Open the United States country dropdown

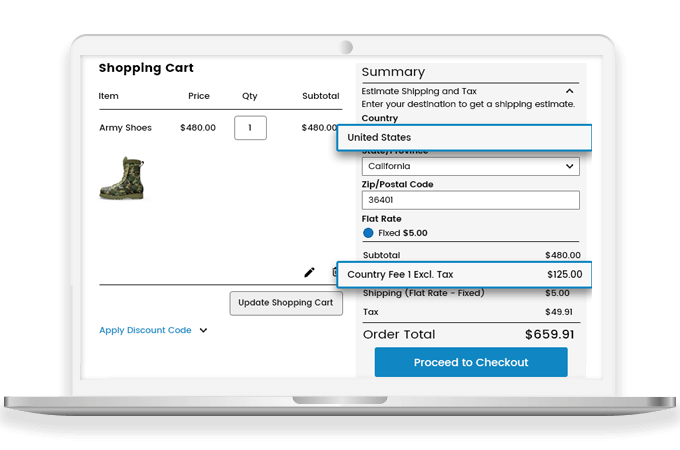(x=464, y=137)
